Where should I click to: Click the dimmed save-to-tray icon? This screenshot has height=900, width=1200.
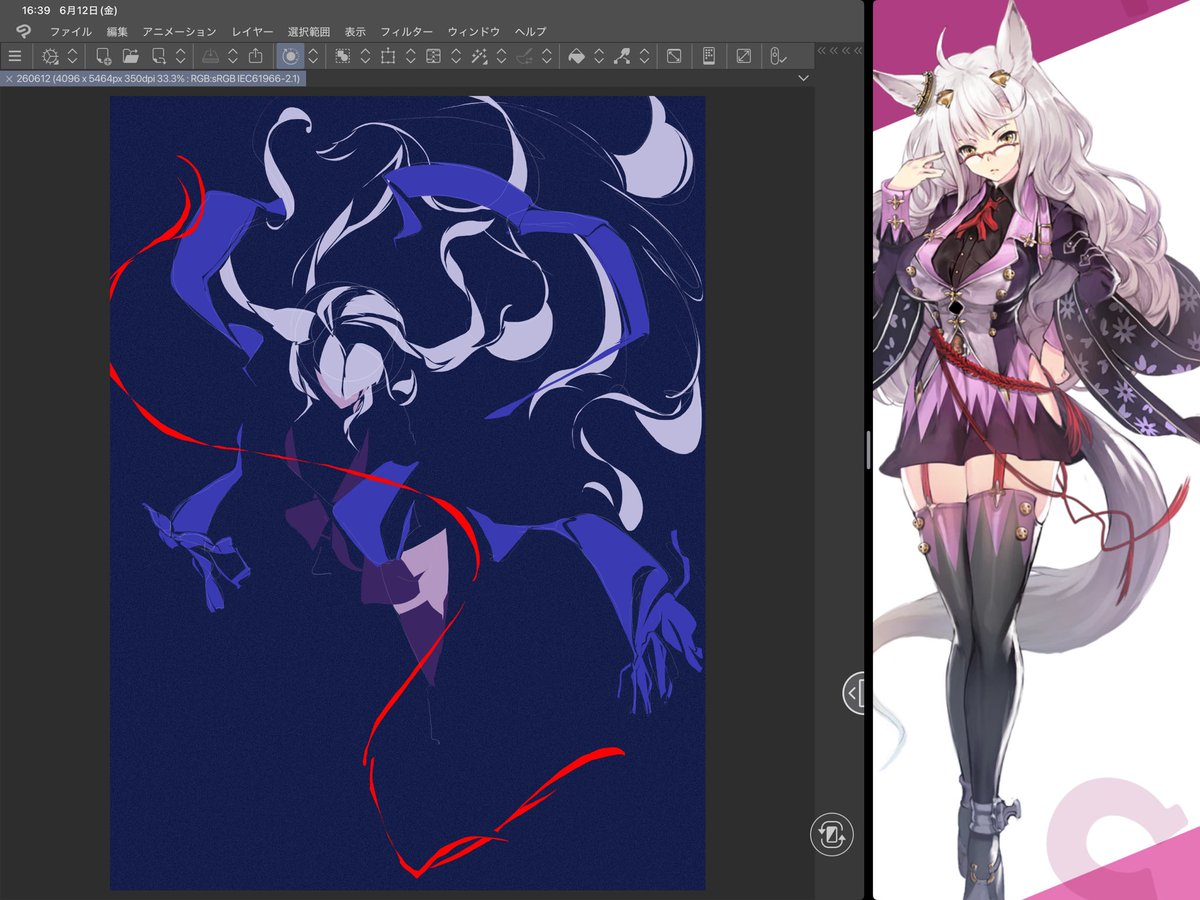(210, 56)
